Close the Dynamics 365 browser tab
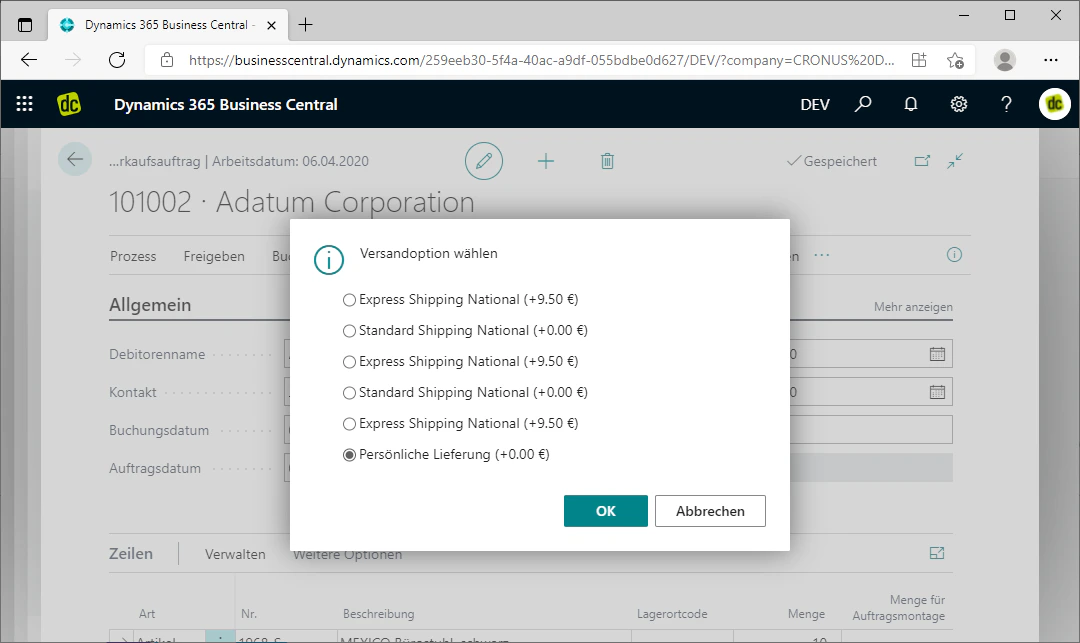 click(271, 25)
